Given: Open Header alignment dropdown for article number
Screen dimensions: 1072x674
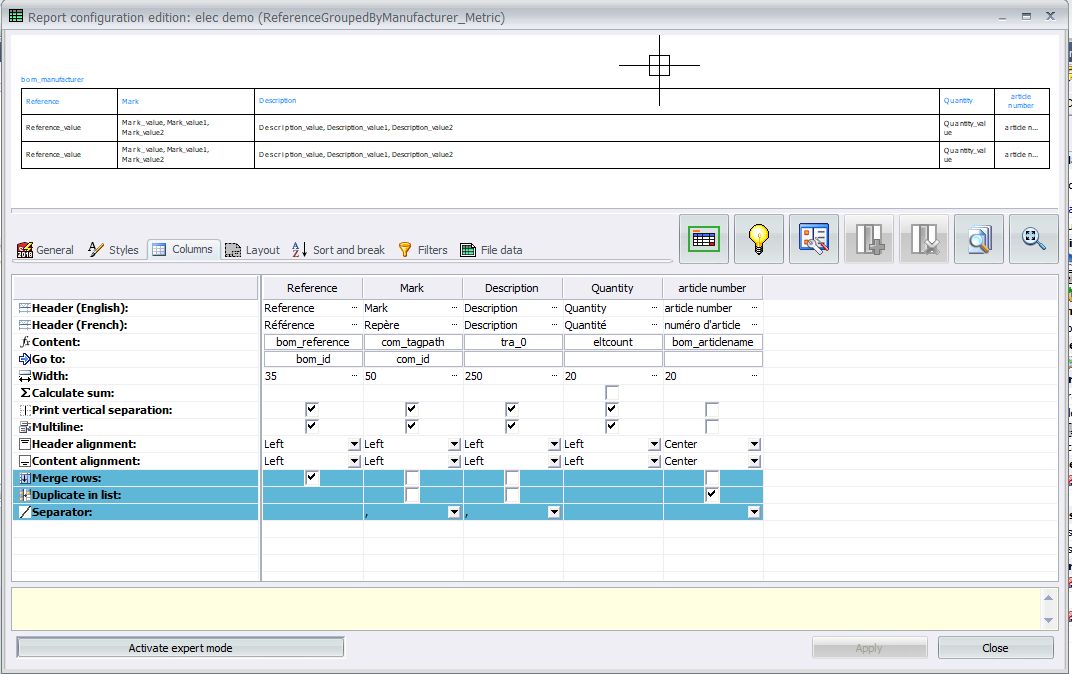Looking at the screenshot, I should pyautogui.click(x=754, y=444).
